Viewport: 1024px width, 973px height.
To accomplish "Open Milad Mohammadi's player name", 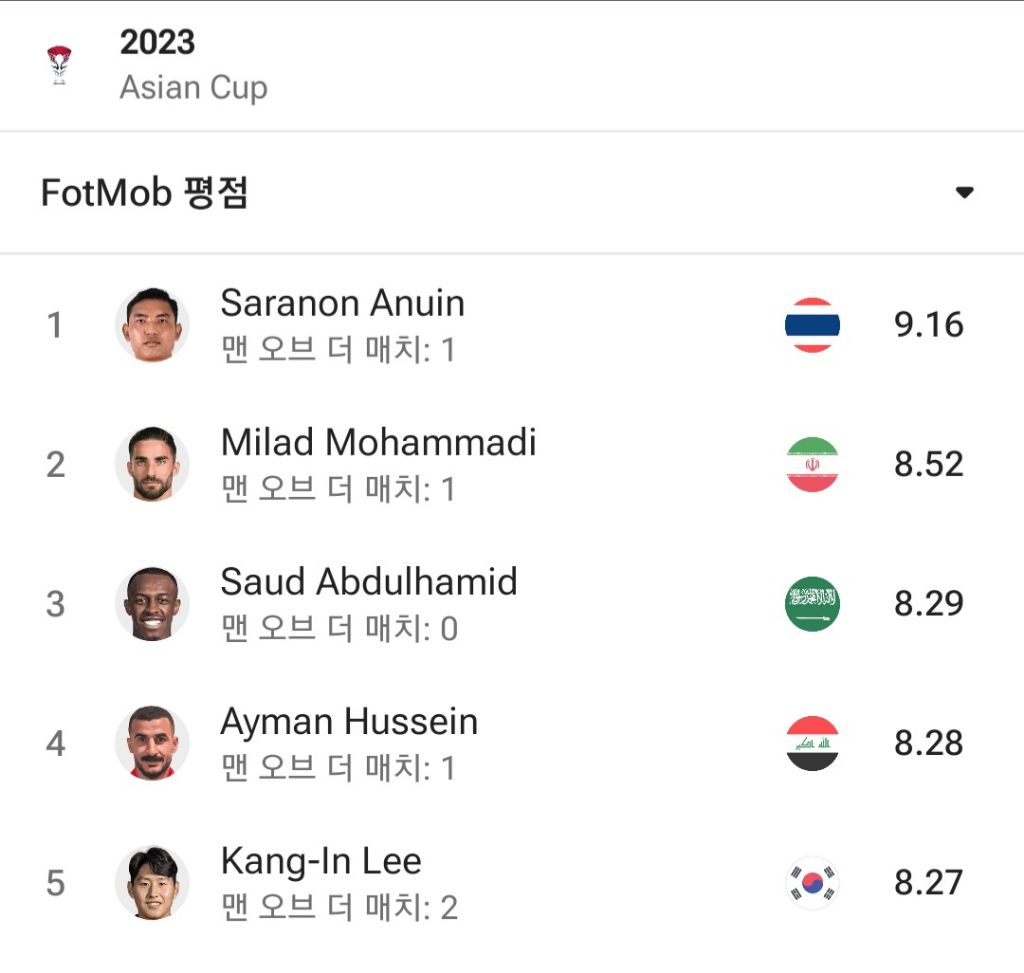I will coord(378,442).
